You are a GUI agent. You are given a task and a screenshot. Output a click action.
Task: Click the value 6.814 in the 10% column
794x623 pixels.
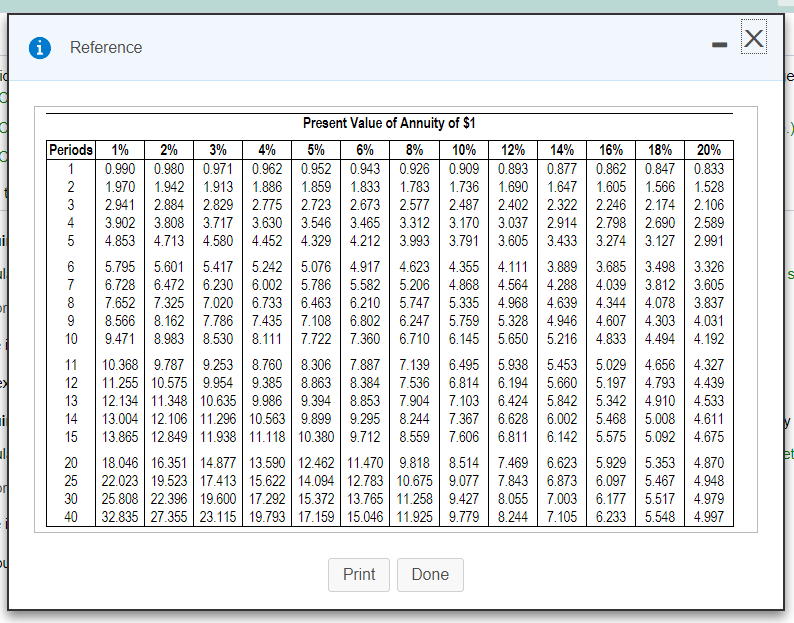464,383
